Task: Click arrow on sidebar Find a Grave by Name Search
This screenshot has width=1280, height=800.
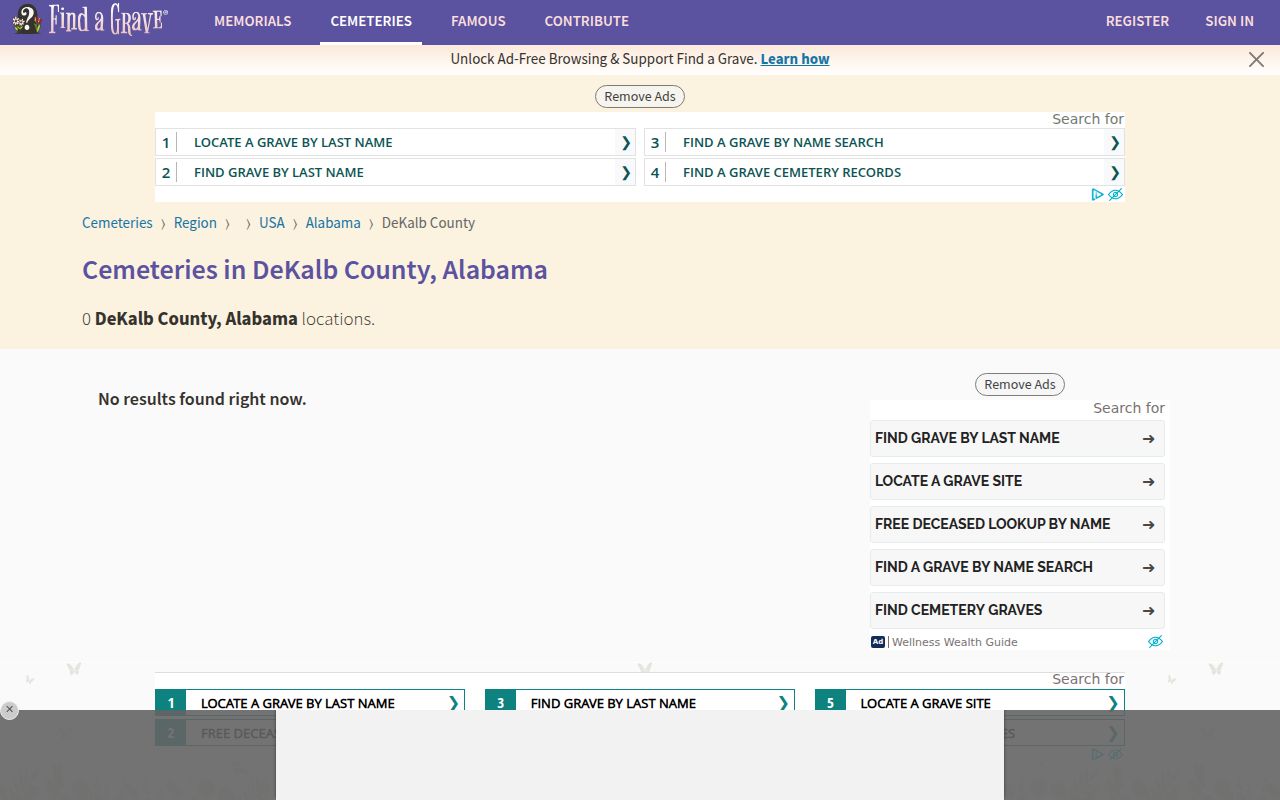Action: pos(1148,567)
